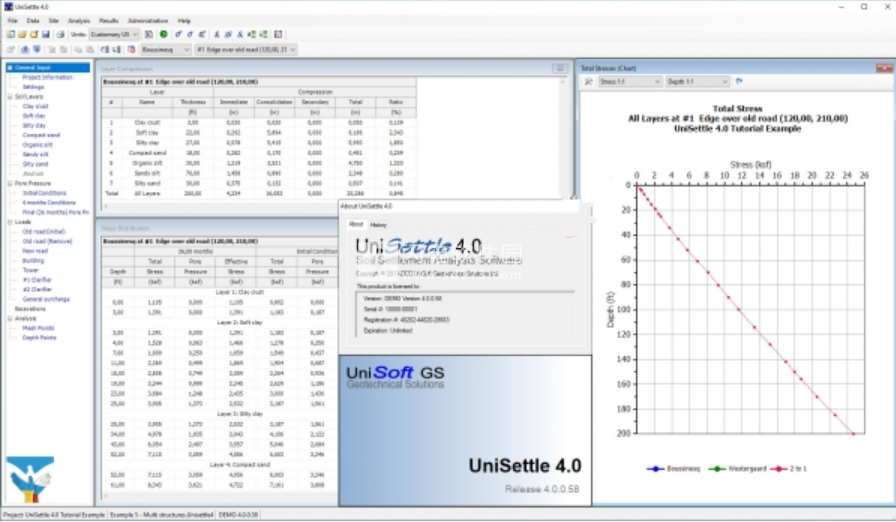Viewport: 896px width, 522px height.
Task: Select Building load item
Action: (33, 260)
